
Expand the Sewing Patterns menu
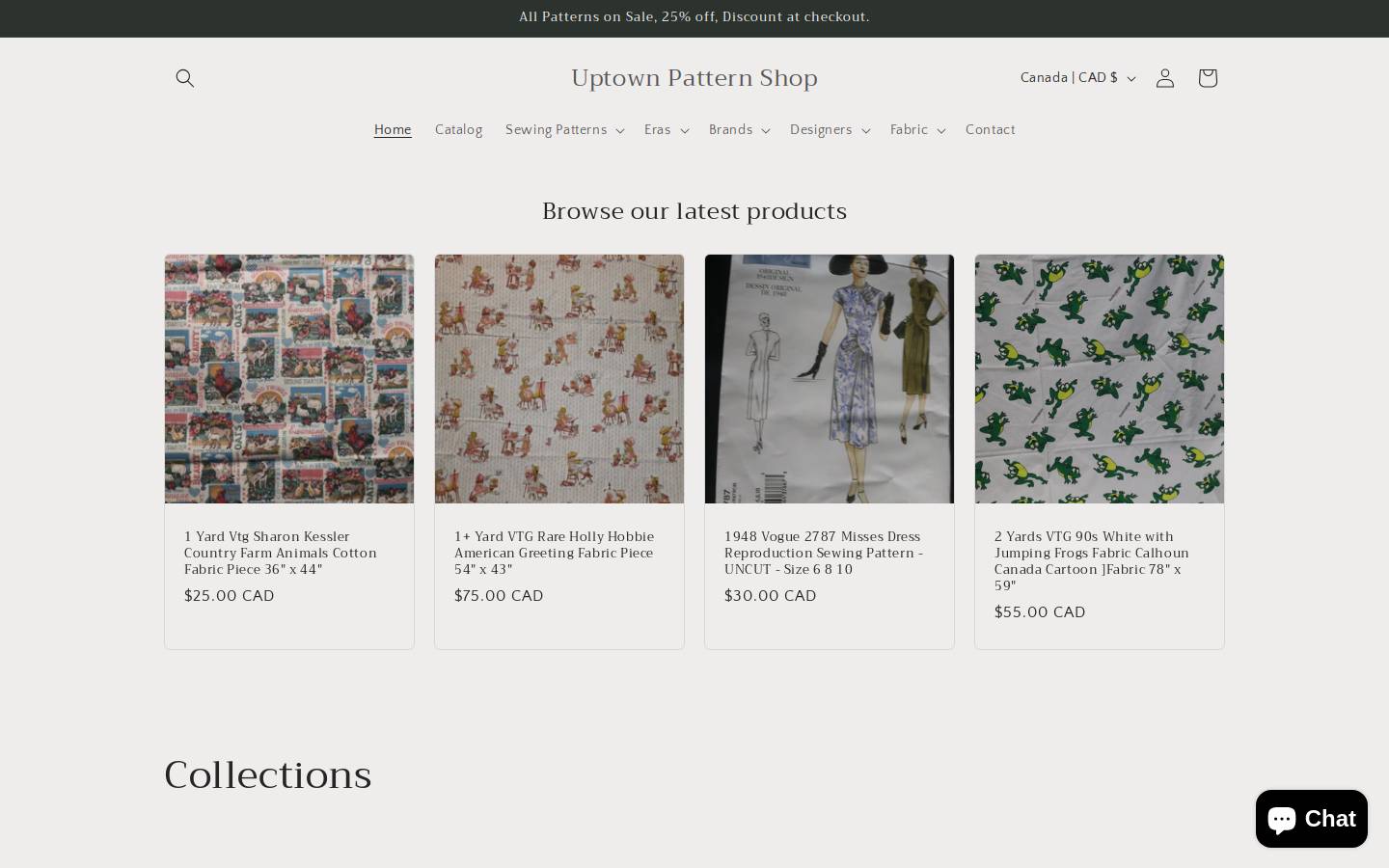point(564,130)
